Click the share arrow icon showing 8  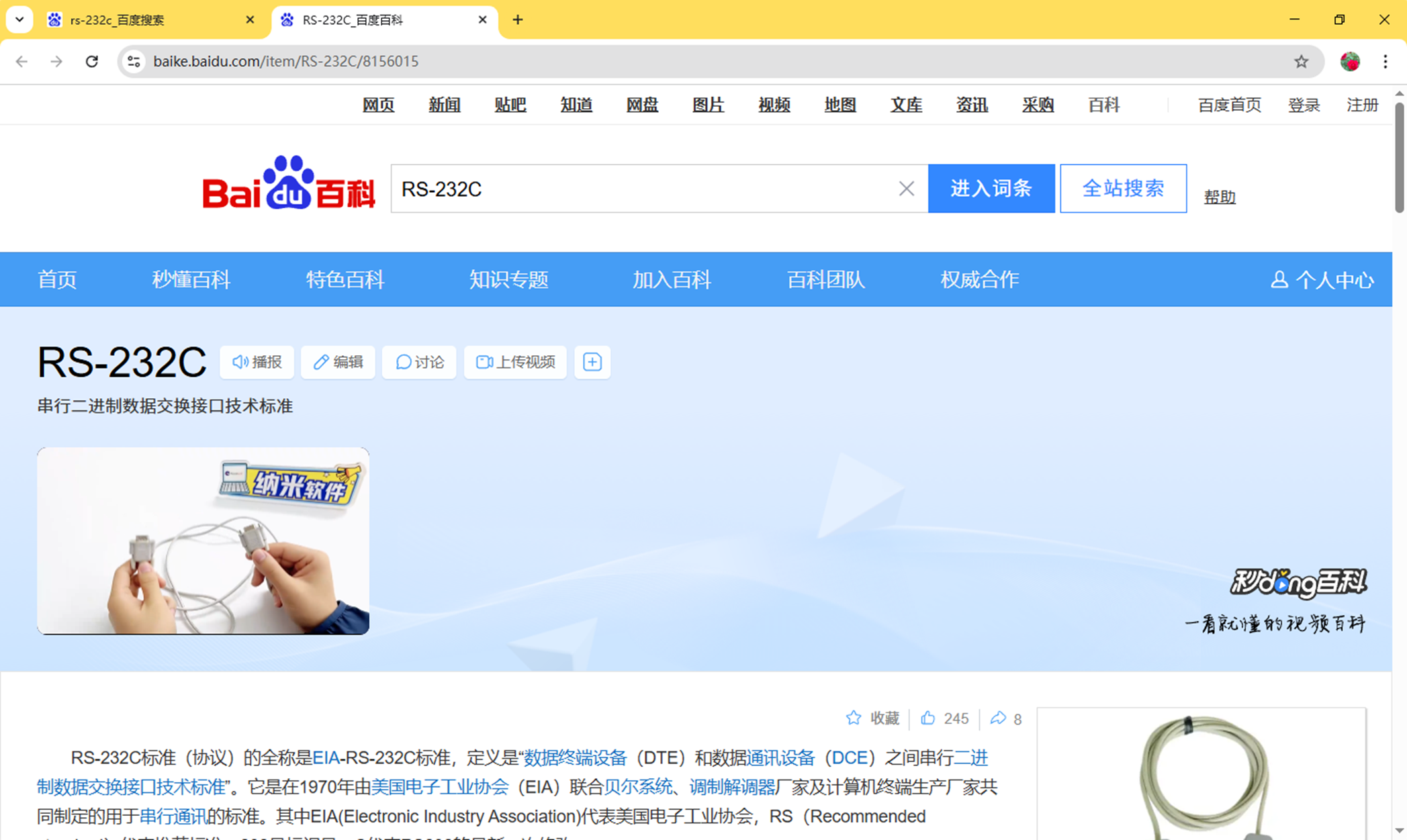(998, 718)
